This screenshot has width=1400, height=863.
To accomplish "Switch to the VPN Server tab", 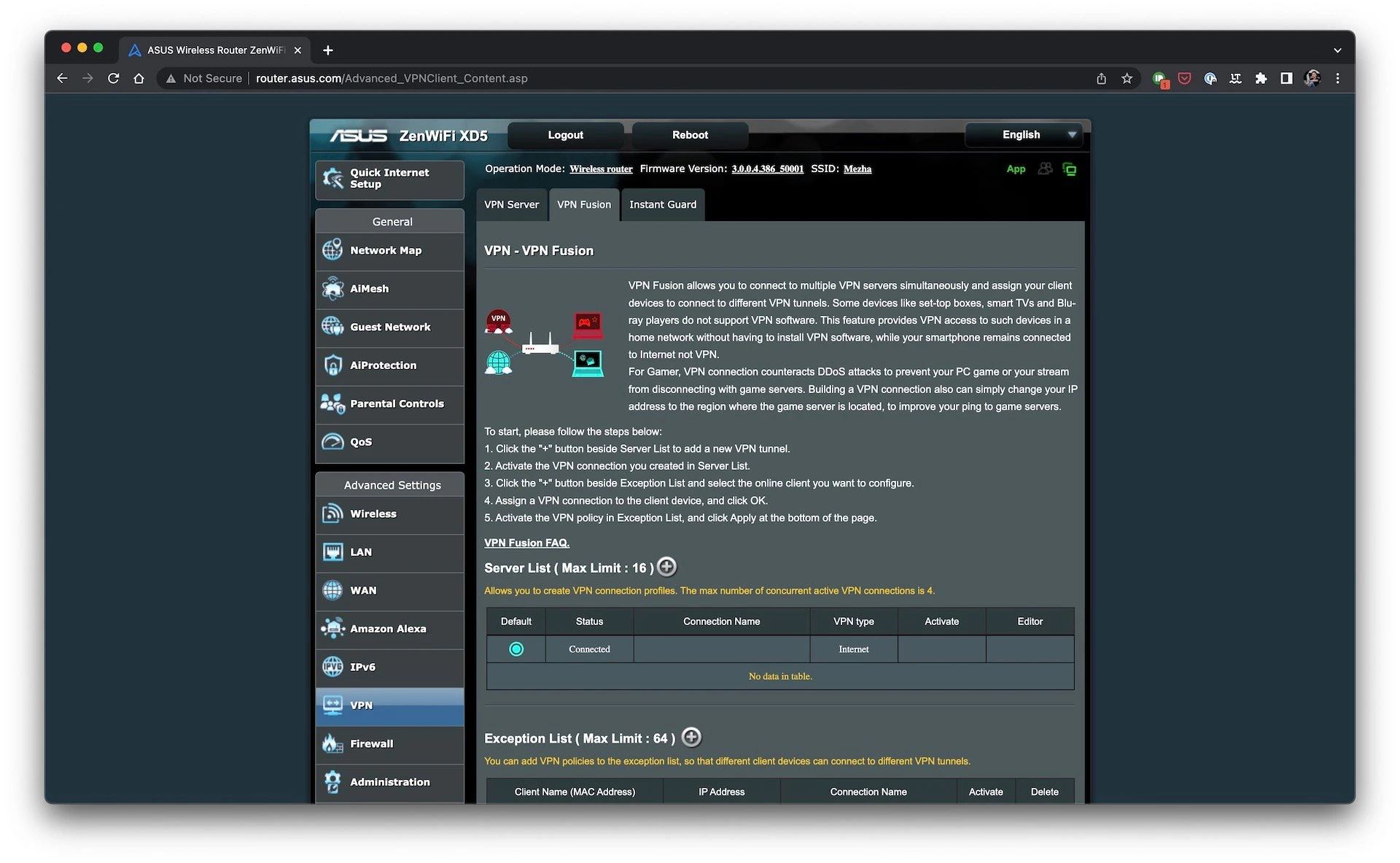I will coord(512,204).
